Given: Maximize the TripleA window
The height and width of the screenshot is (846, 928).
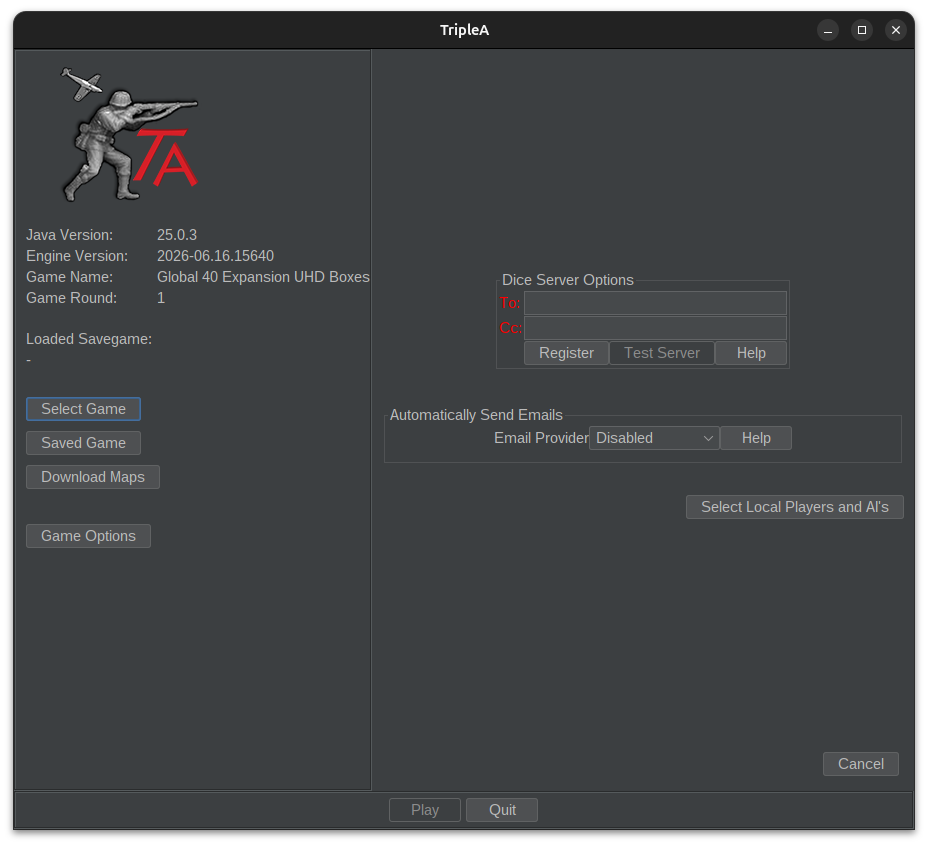Looking at the screenshot, I should point(862,30).
